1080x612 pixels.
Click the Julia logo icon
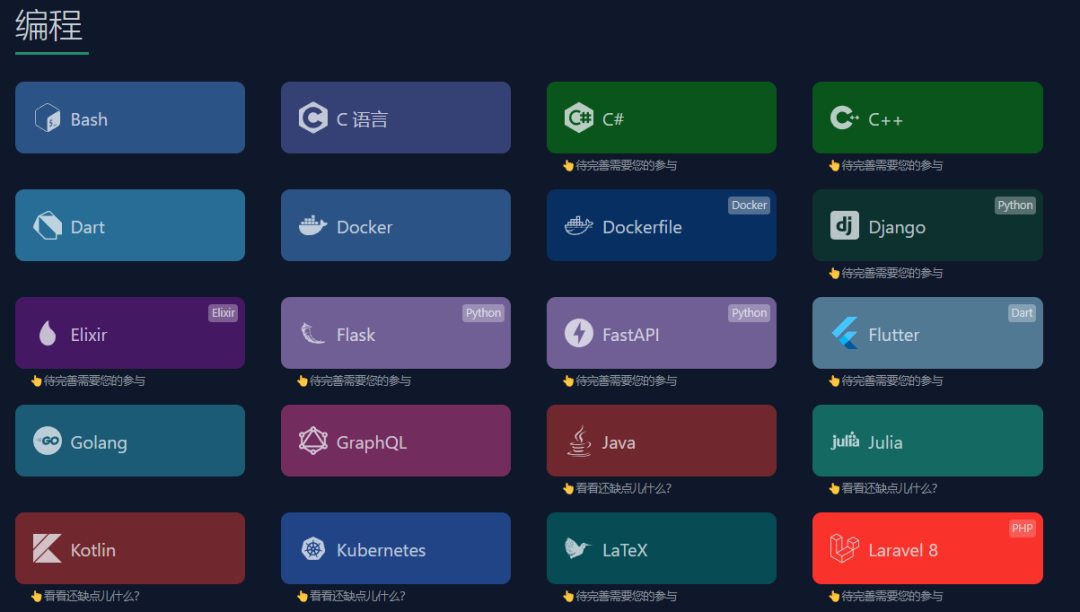[844, 440]
